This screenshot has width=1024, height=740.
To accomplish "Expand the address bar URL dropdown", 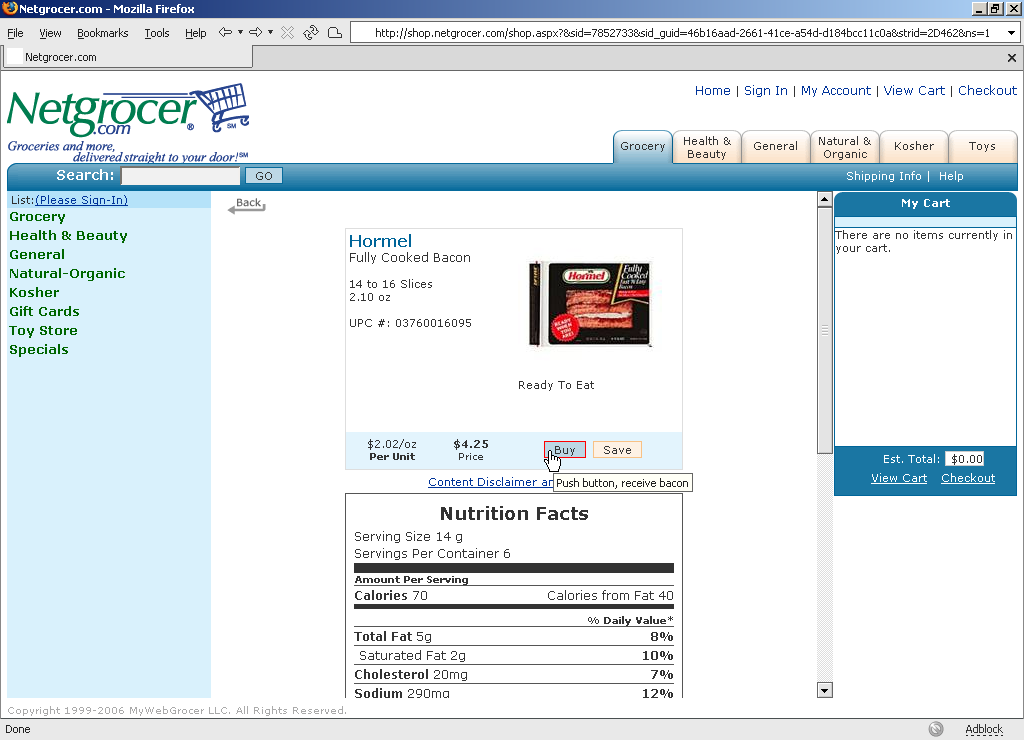I will (1011, 33).
